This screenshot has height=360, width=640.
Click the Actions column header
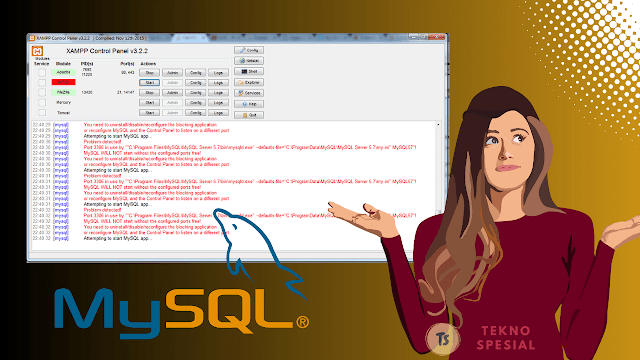point(148,64)
